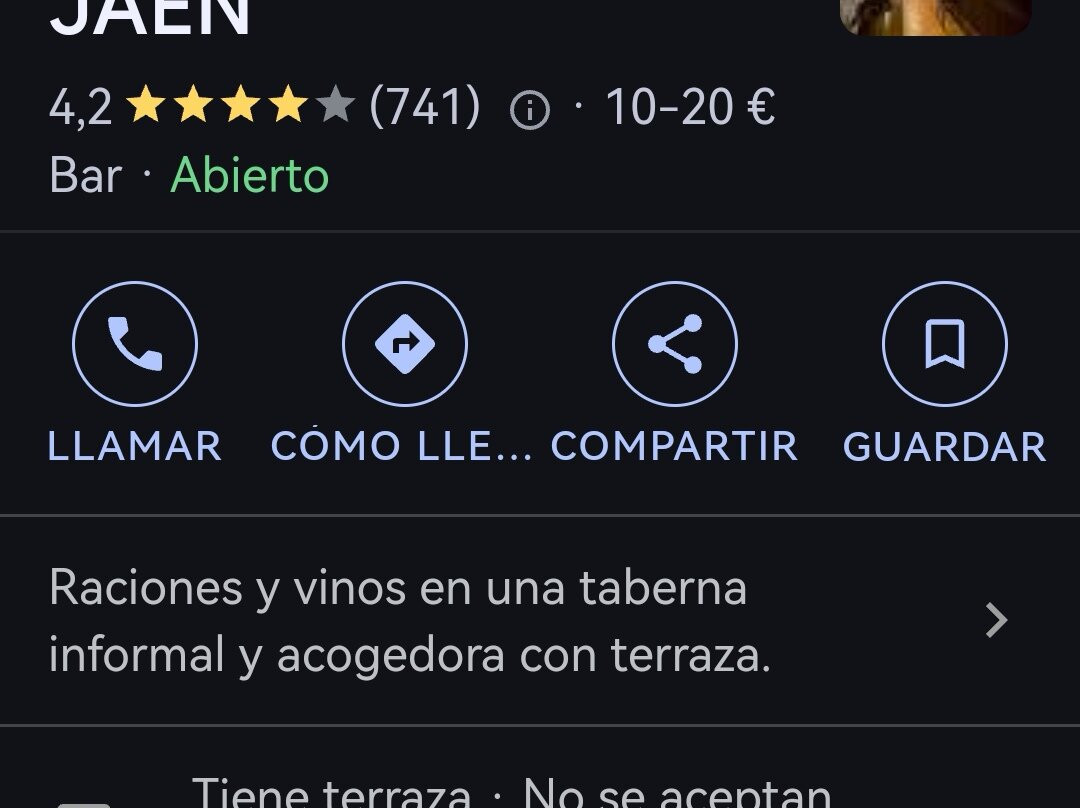Tap the share icon circle
The width and height of the screenshot is (1080, 808).
click(x=675, y=343)
